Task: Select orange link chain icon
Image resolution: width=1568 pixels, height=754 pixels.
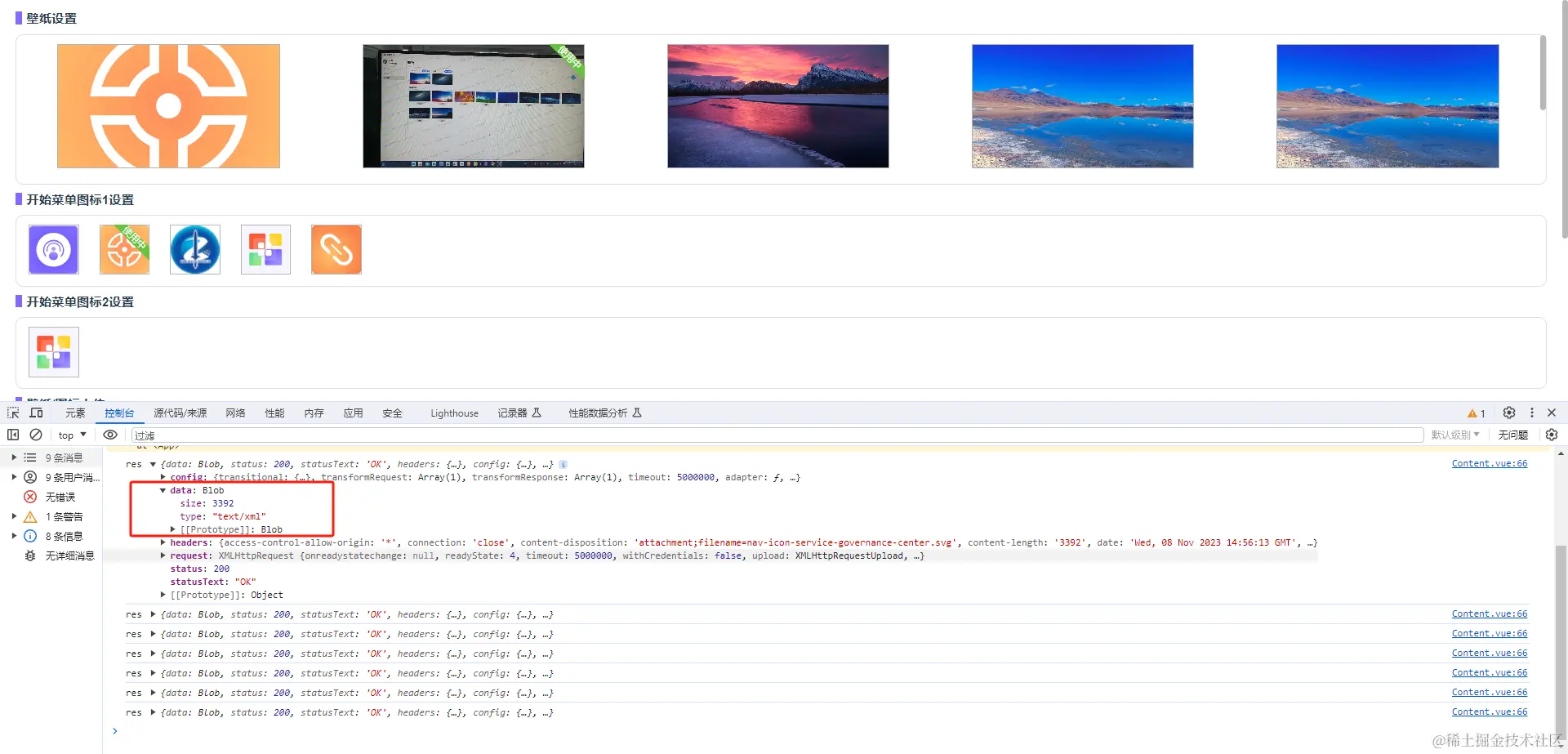Action: point(336,249)
